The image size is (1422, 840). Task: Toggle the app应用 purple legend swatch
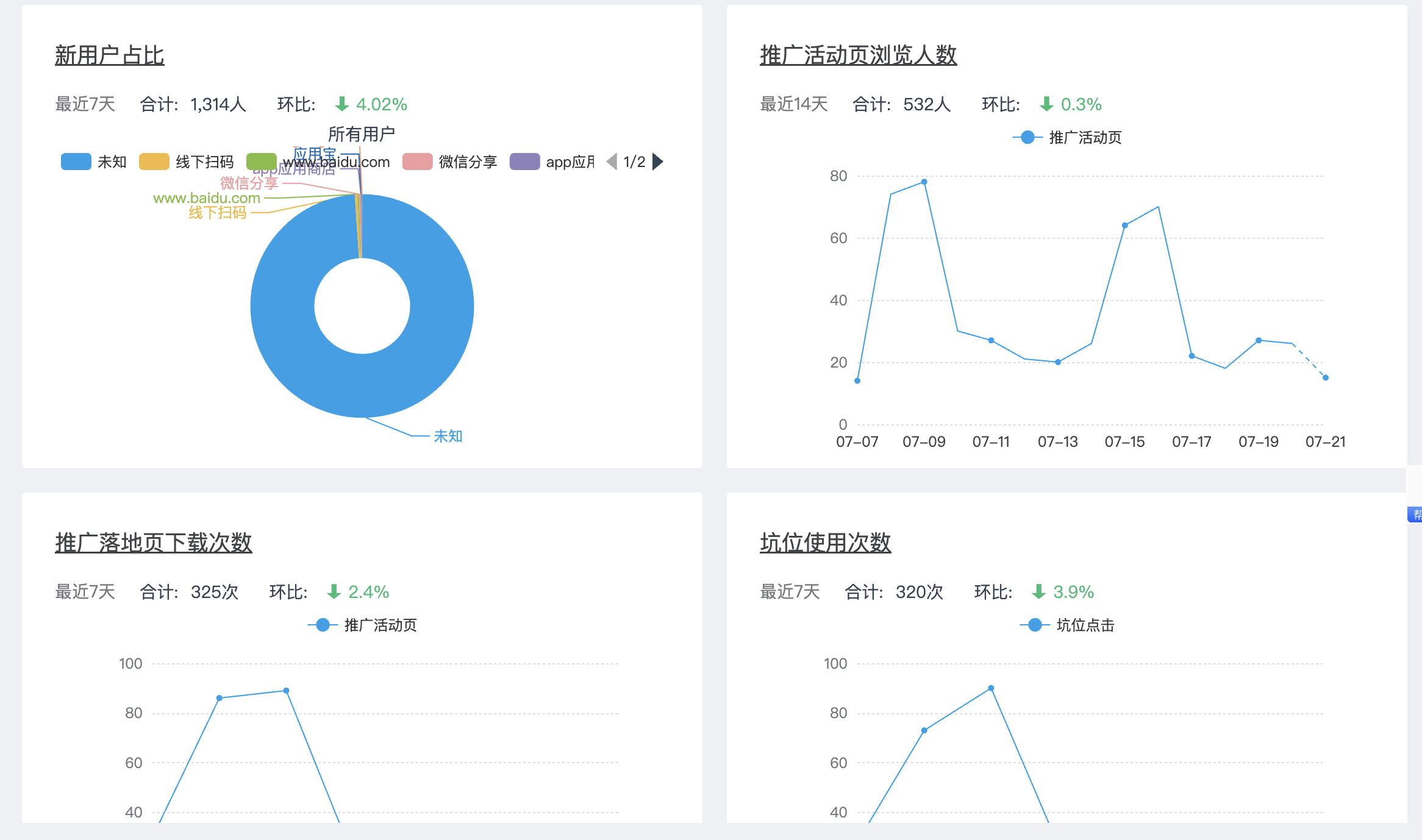(x=525, y=162)
